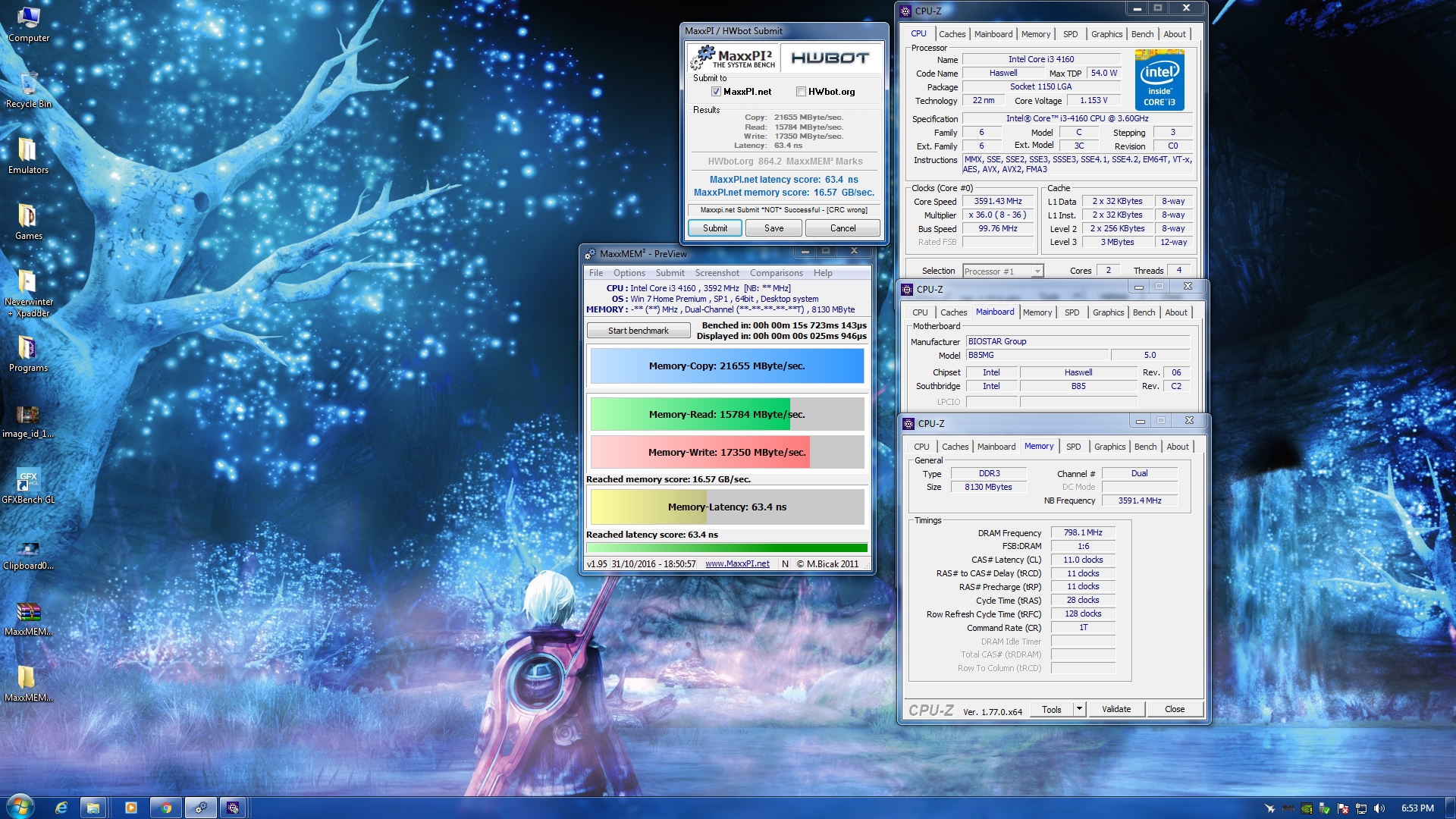Open File menu in MaxxMEM
This screenshot has height=819, width=1456.
pyautogui.click(x=596, y=273)
